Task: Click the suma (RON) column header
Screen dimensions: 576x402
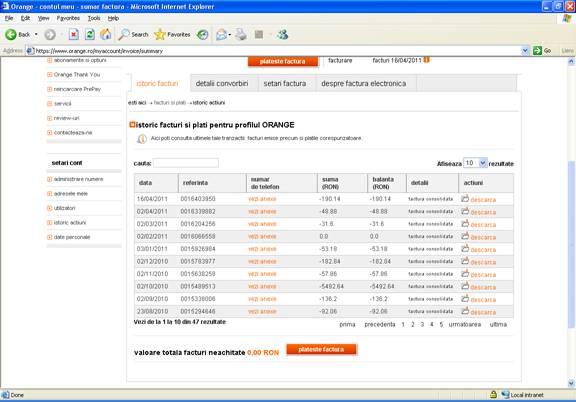Action: click(342, 183)
